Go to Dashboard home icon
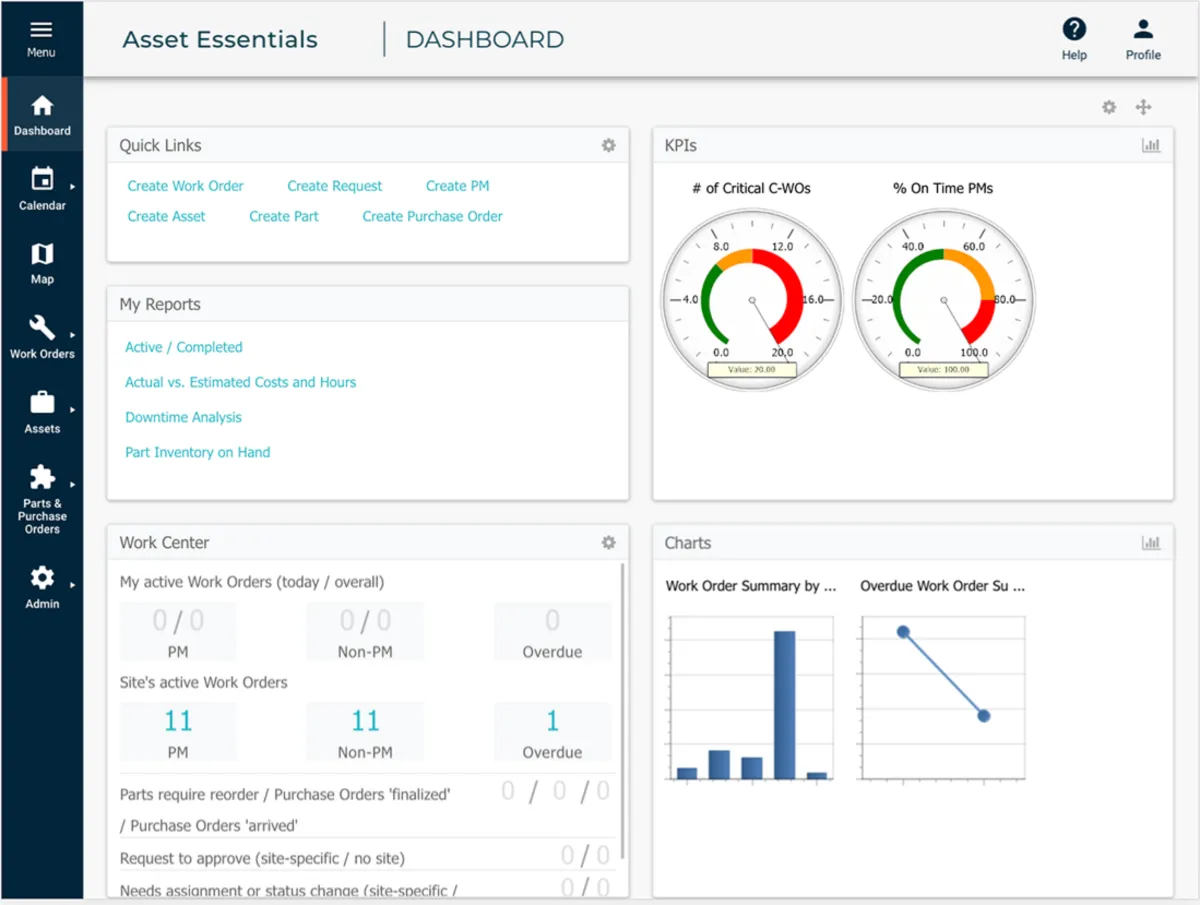This screenshot has width=1200, height=905. click(x=42, y=106)
